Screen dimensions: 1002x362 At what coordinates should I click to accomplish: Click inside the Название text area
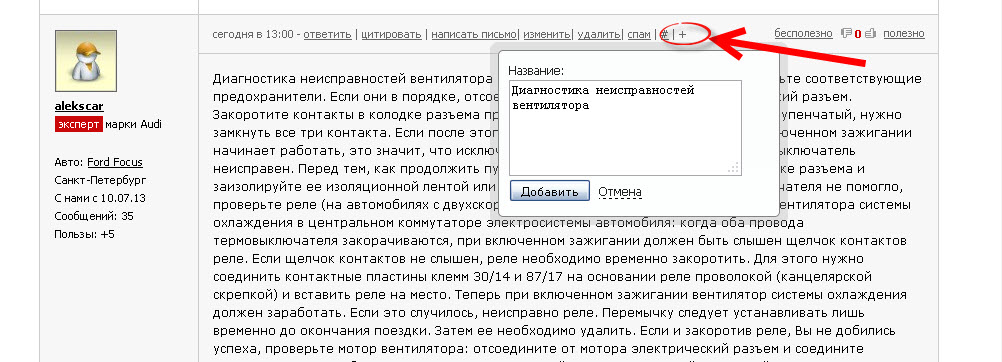[x=625, y=128]
